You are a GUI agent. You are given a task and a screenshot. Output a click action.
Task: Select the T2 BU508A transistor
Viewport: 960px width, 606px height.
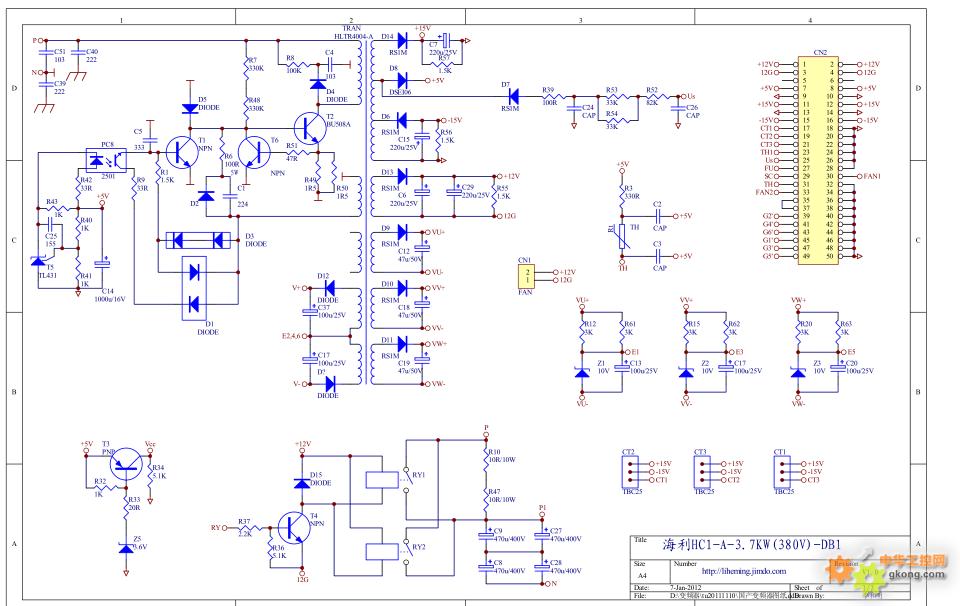click(x=309, y=129)
